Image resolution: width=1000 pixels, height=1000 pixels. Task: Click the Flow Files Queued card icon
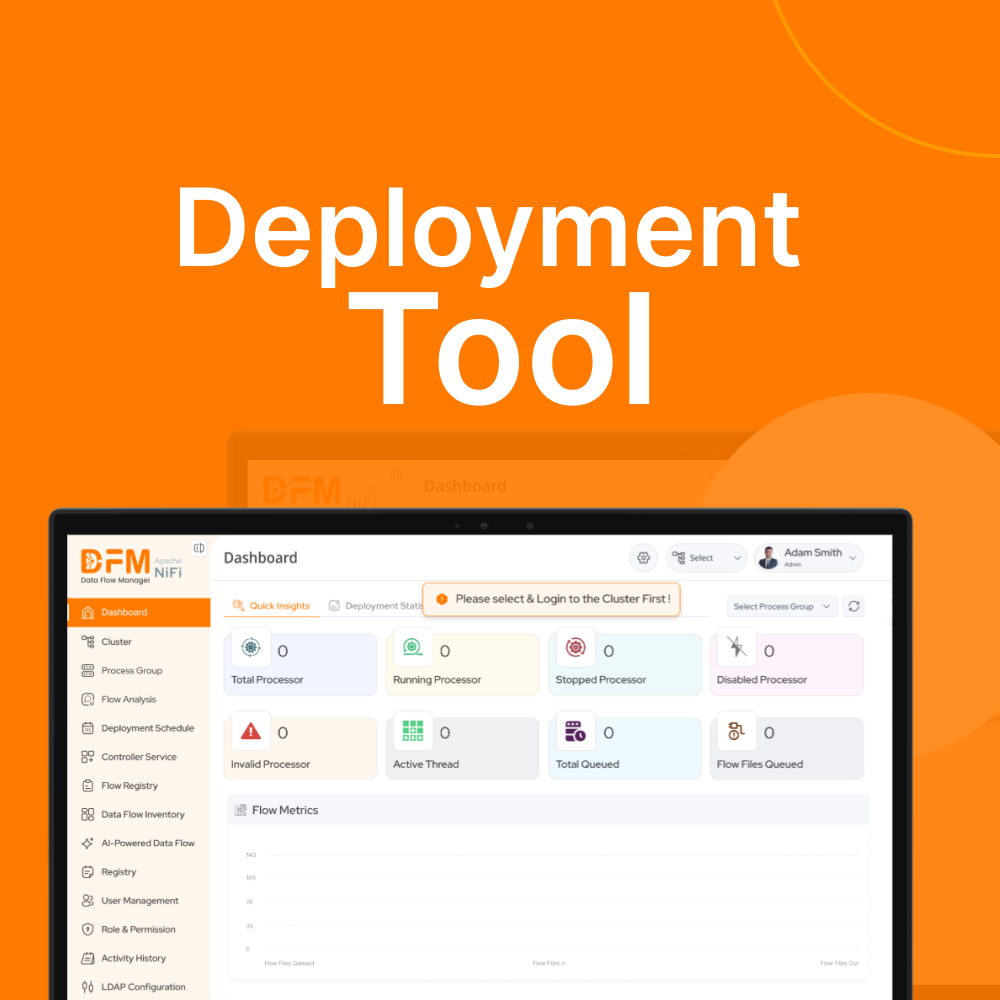(x=737, y=731)
